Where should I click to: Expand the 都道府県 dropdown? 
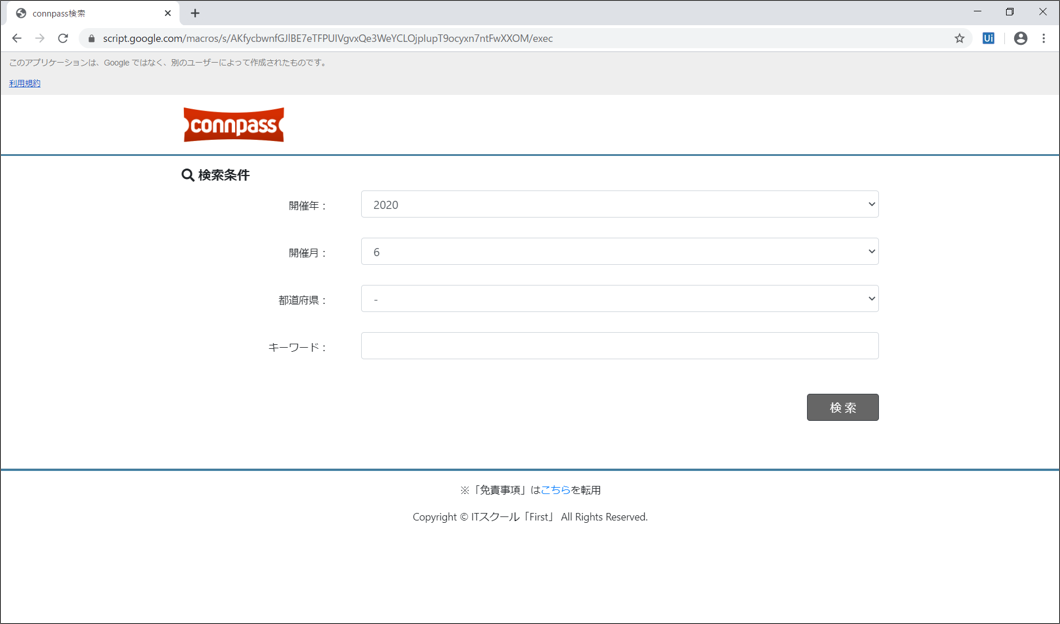click(x=619, y=299)
